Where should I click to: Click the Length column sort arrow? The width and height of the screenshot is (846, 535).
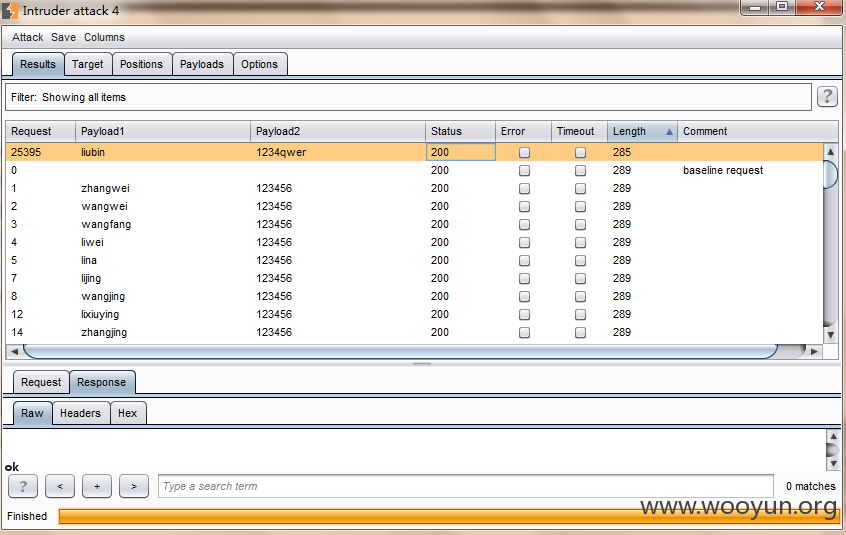point(669,132)
